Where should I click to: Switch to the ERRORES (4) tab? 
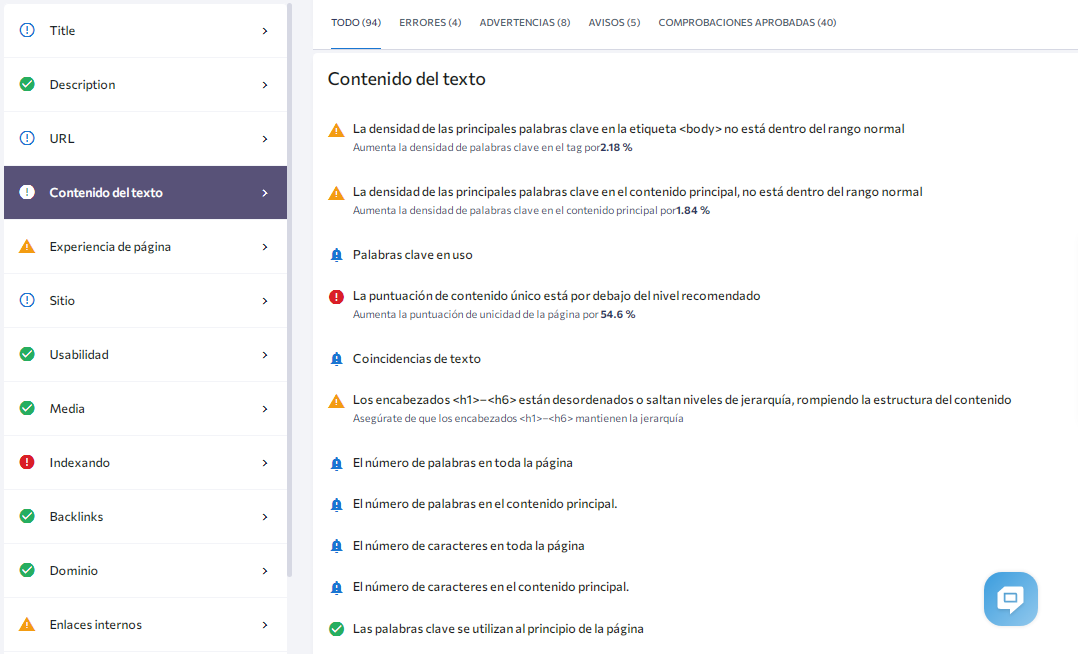pos(430,23)
